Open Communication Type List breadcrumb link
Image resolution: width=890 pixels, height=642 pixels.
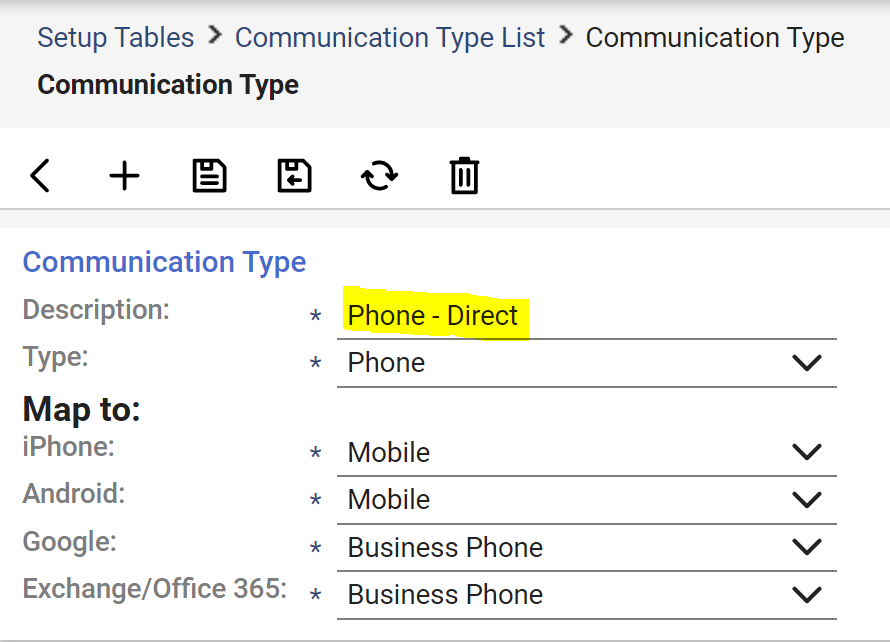tap(390, 37)
